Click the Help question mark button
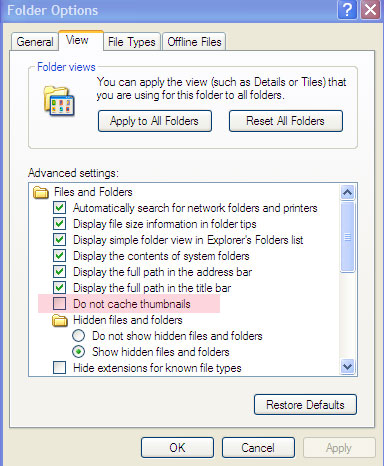 coord(347,10)
